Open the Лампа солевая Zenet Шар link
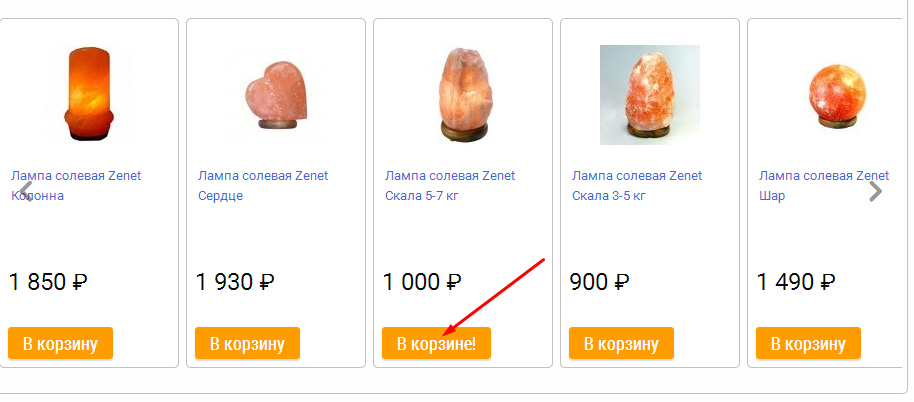This screenshot has height=402, width=914. [x=824, y=185]
